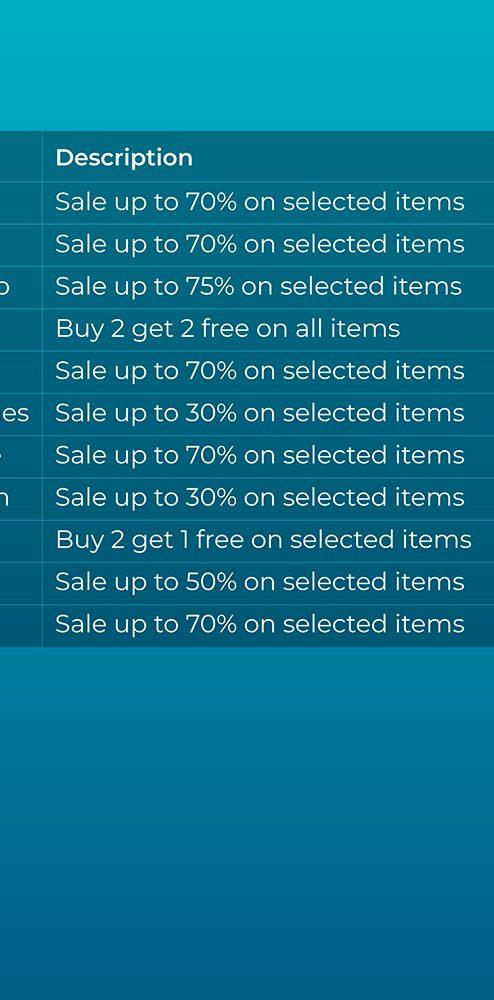Click the blank cell beside 'Buy 2 get 1 free'

(21, 541)
